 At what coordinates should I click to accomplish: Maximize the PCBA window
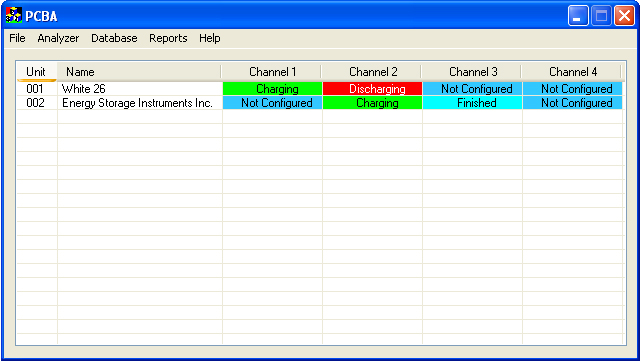601,16
